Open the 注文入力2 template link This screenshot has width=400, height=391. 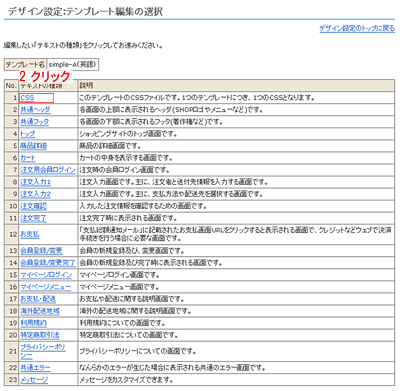(x=36, y=194)
